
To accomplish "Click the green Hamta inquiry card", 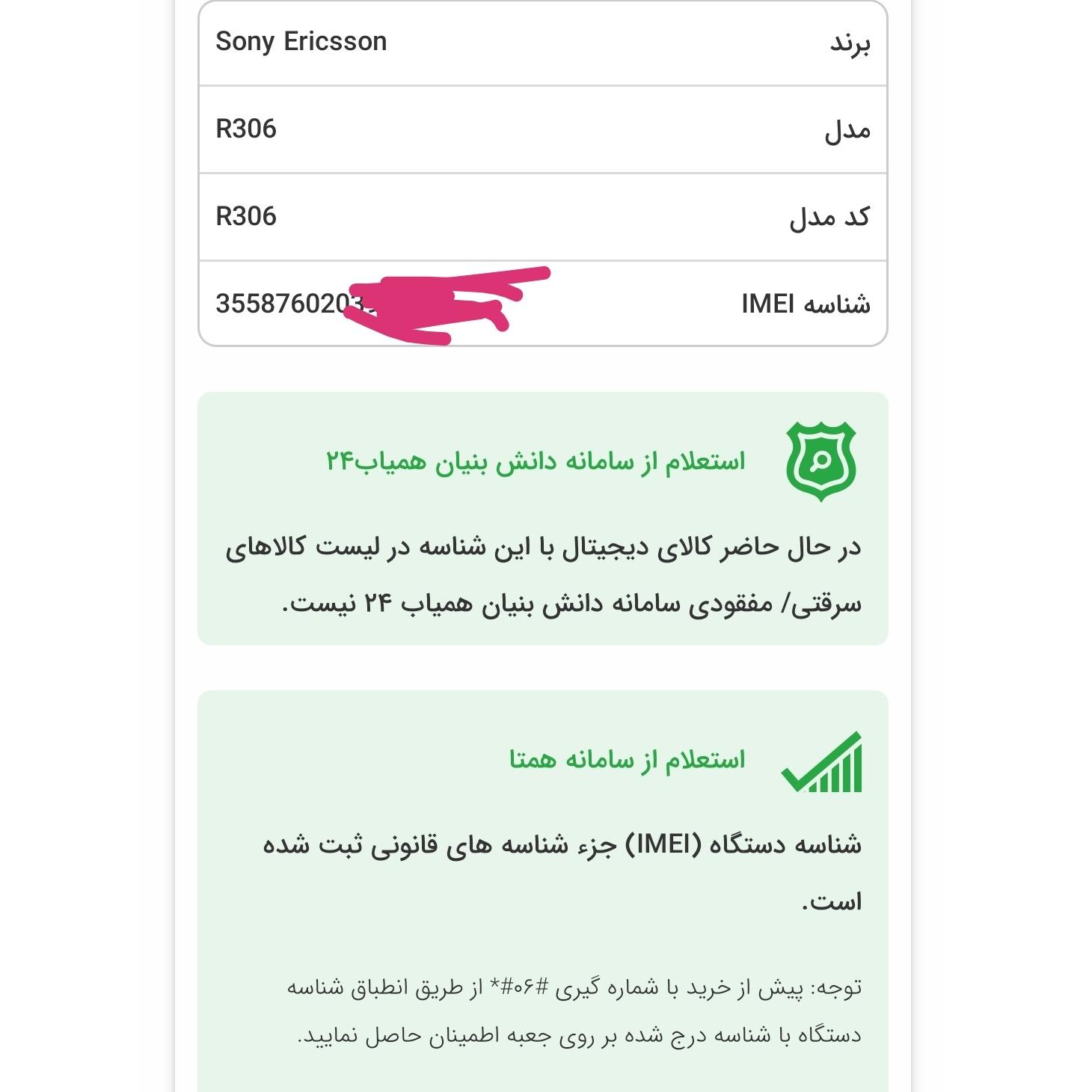I will coord(543,891).
